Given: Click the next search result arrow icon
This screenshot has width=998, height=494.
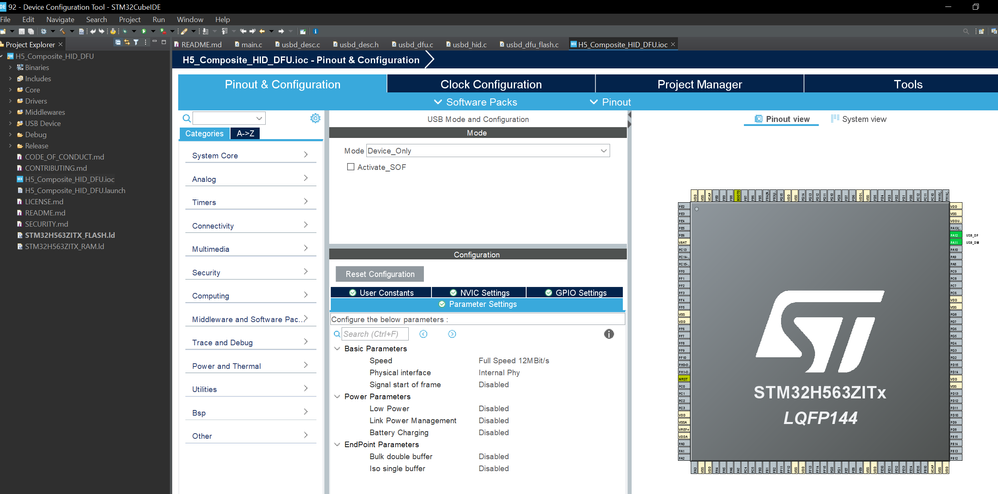Looking at the screenshot, I should 452,334.
